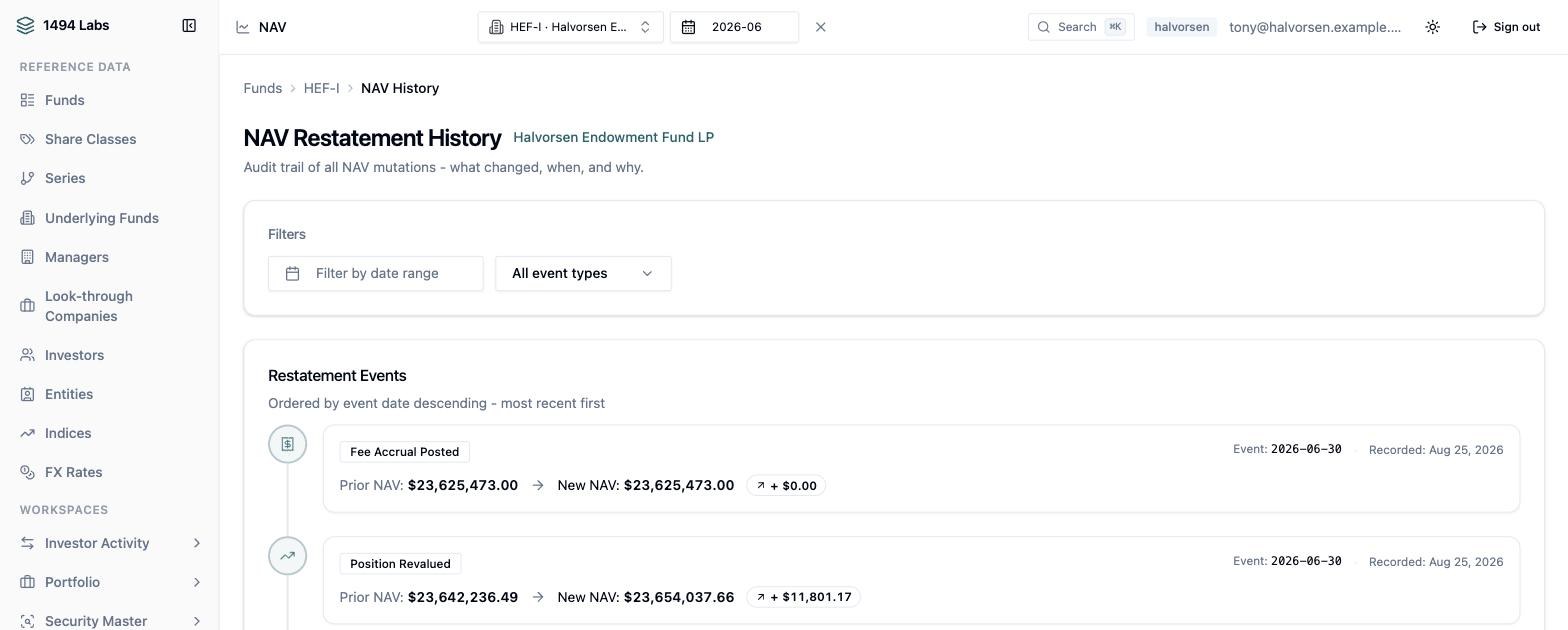The height and width of the screenshot is (630, 1568).
Task: Click the Security Master scan icon
Action: tap(27, 621)
